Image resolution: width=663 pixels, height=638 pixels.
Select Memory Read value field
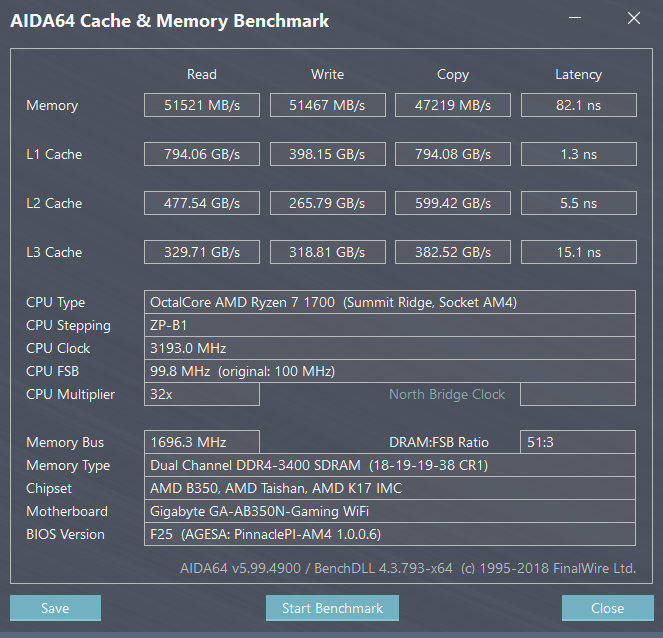click(202, 105)
